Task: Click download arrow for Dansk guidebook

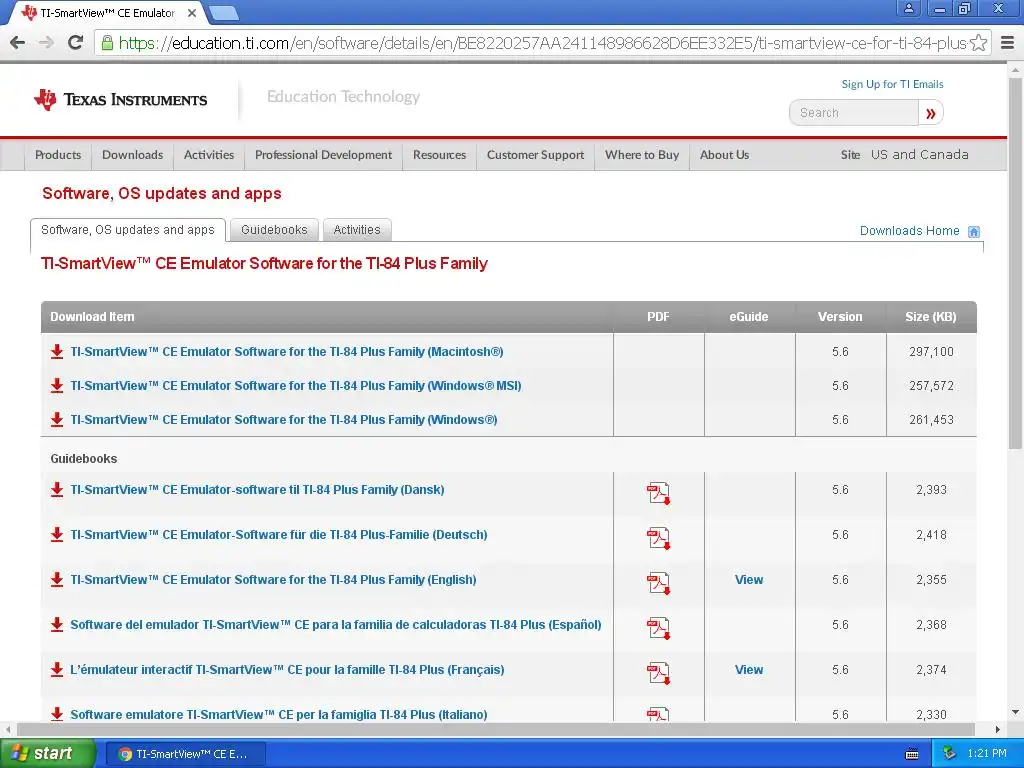Action: click(57, 489)
